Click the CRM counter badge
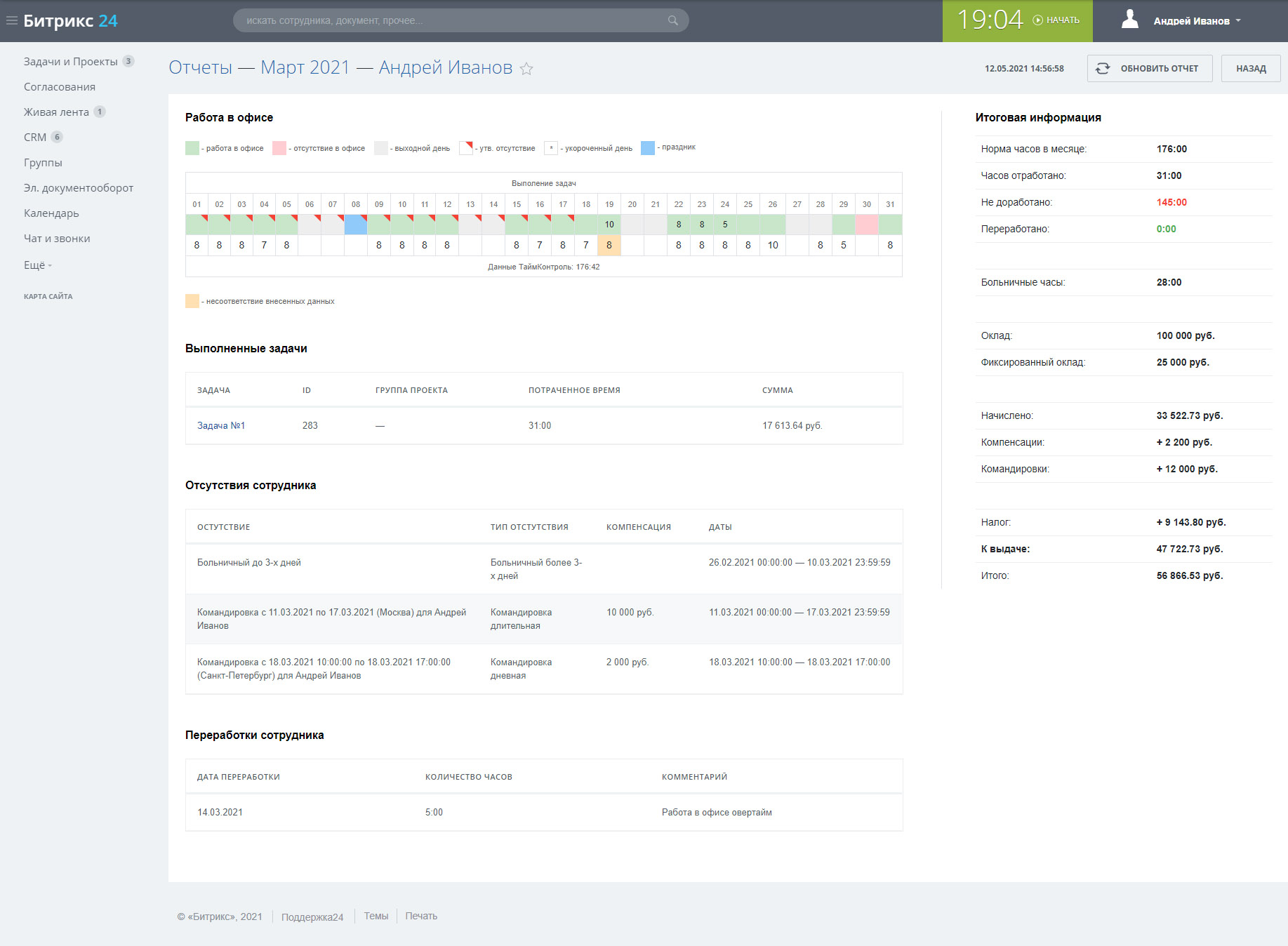Image resolution: width=1288 pixels, height=946 pixels. pyautogui.click(x=57, y=137)
